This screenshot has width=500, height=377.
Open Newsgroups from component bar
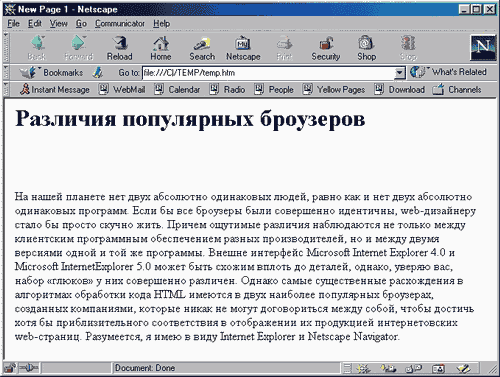pos(413,368)
